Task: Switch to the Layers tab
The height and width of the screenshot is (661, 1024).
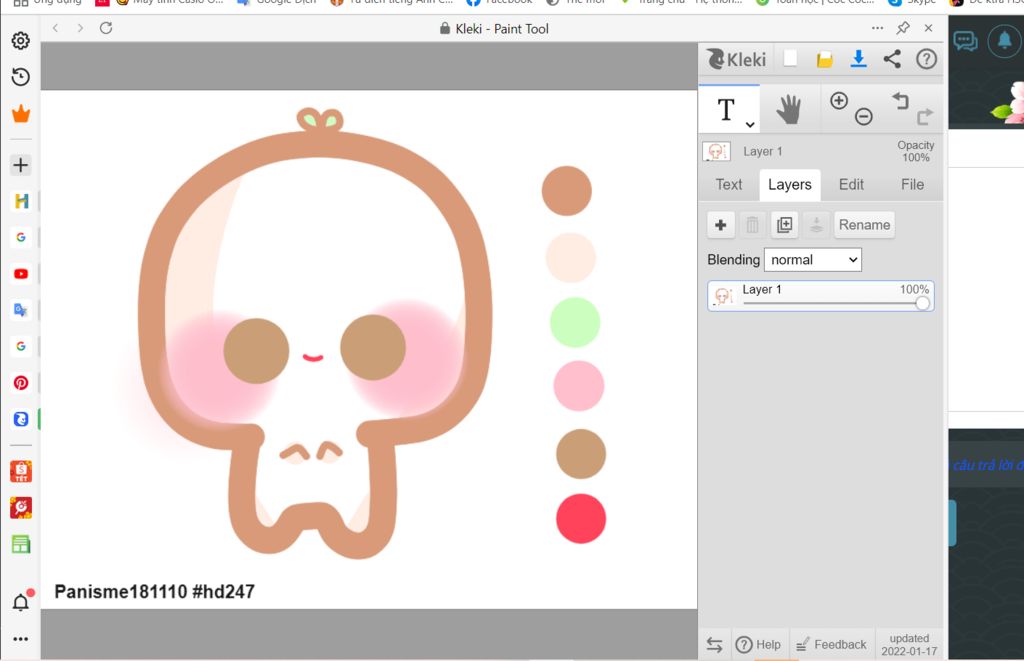Action: [x=790, y=185]
